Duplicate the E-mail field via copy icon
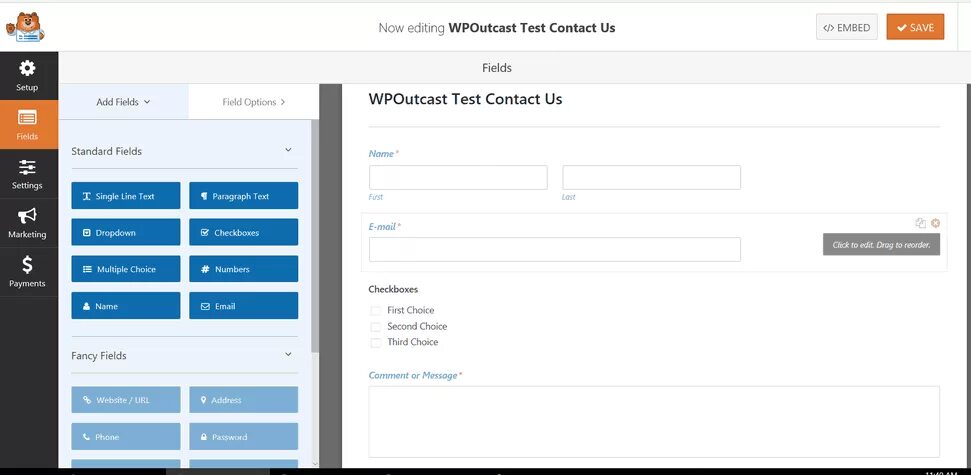971x475 pixels. click(921, 223)
